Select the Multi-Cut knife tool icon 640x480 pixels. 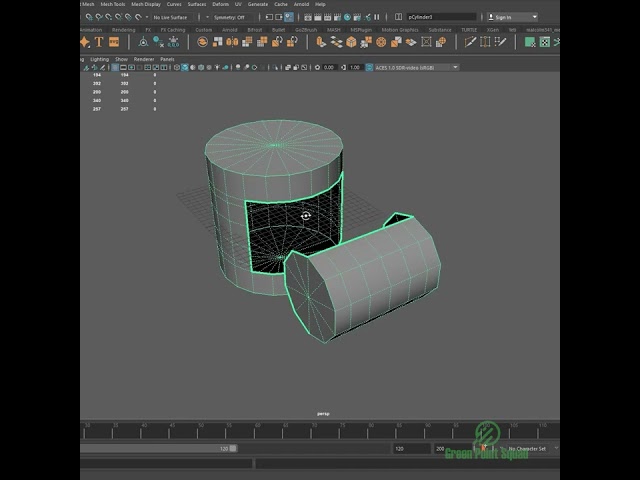[470, 42]
